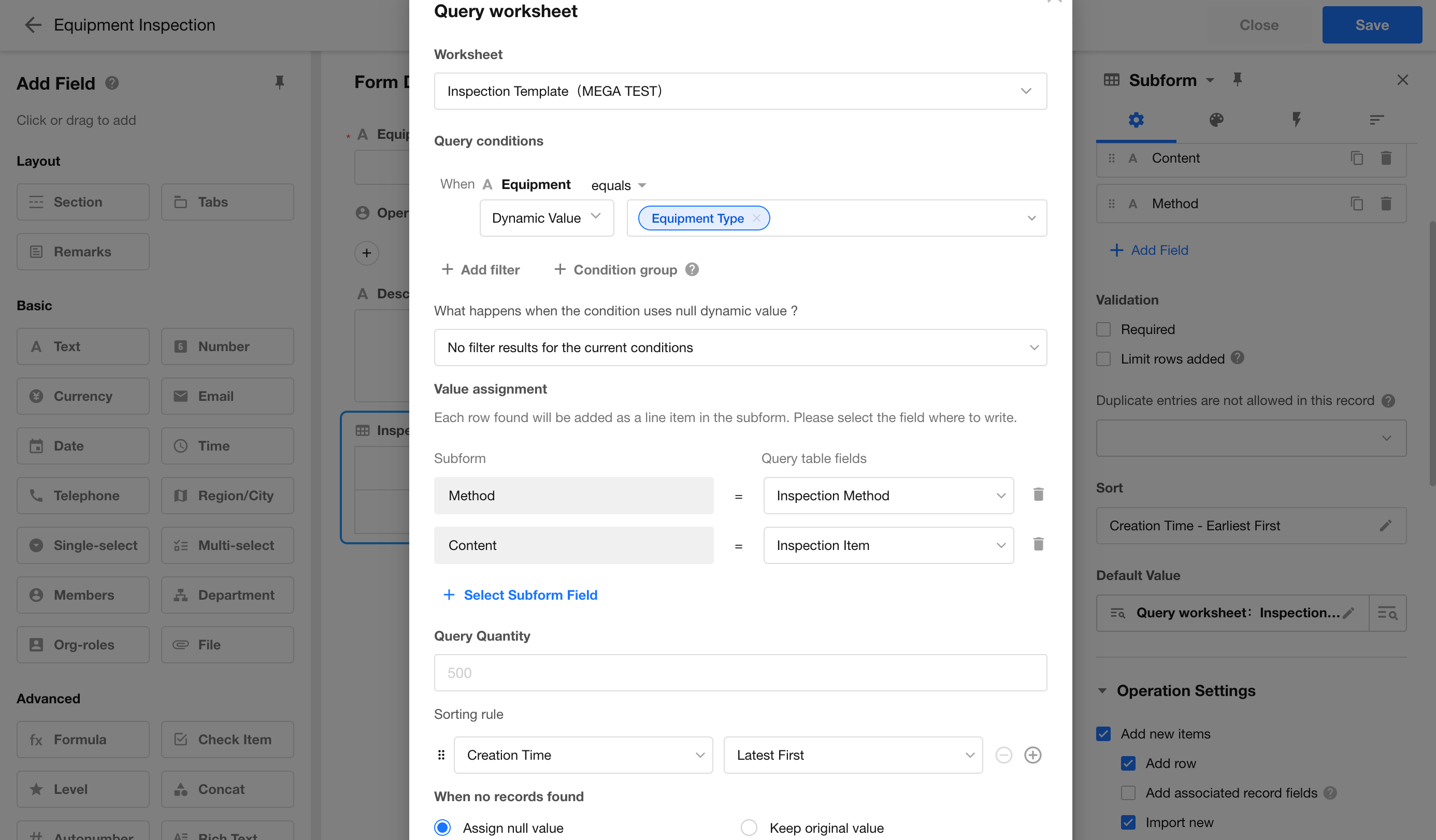Remove the Content value assignment row
The image size is (1436, 840).
coord(1038,544)
